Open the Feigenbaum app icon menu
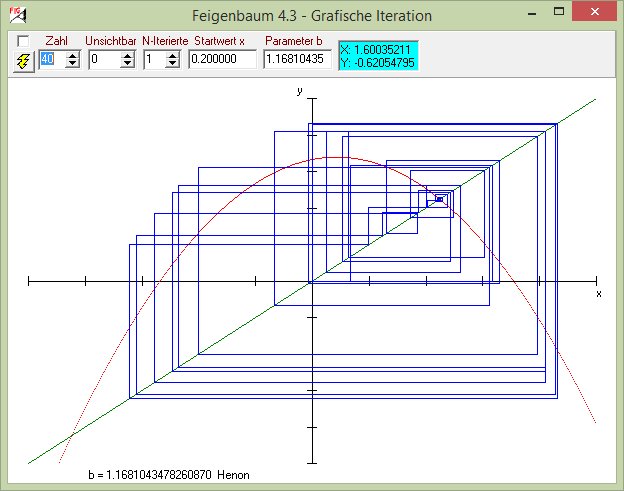Image resolution: width=624 pixels, height=491 pixels. 18,15
